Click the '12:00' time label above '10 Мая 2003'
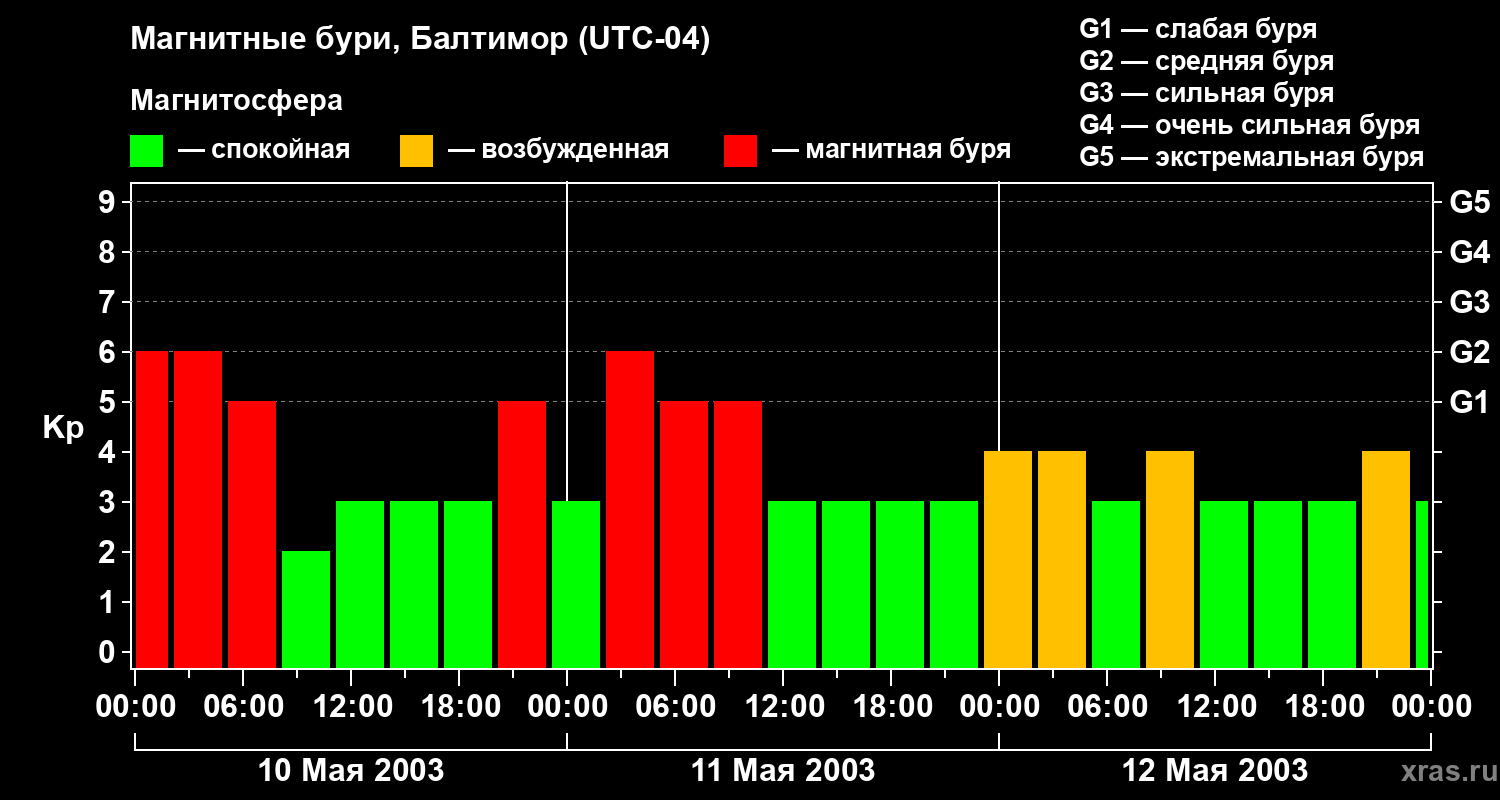This screenshot has width=1500, height=800. tap(351, 706)
